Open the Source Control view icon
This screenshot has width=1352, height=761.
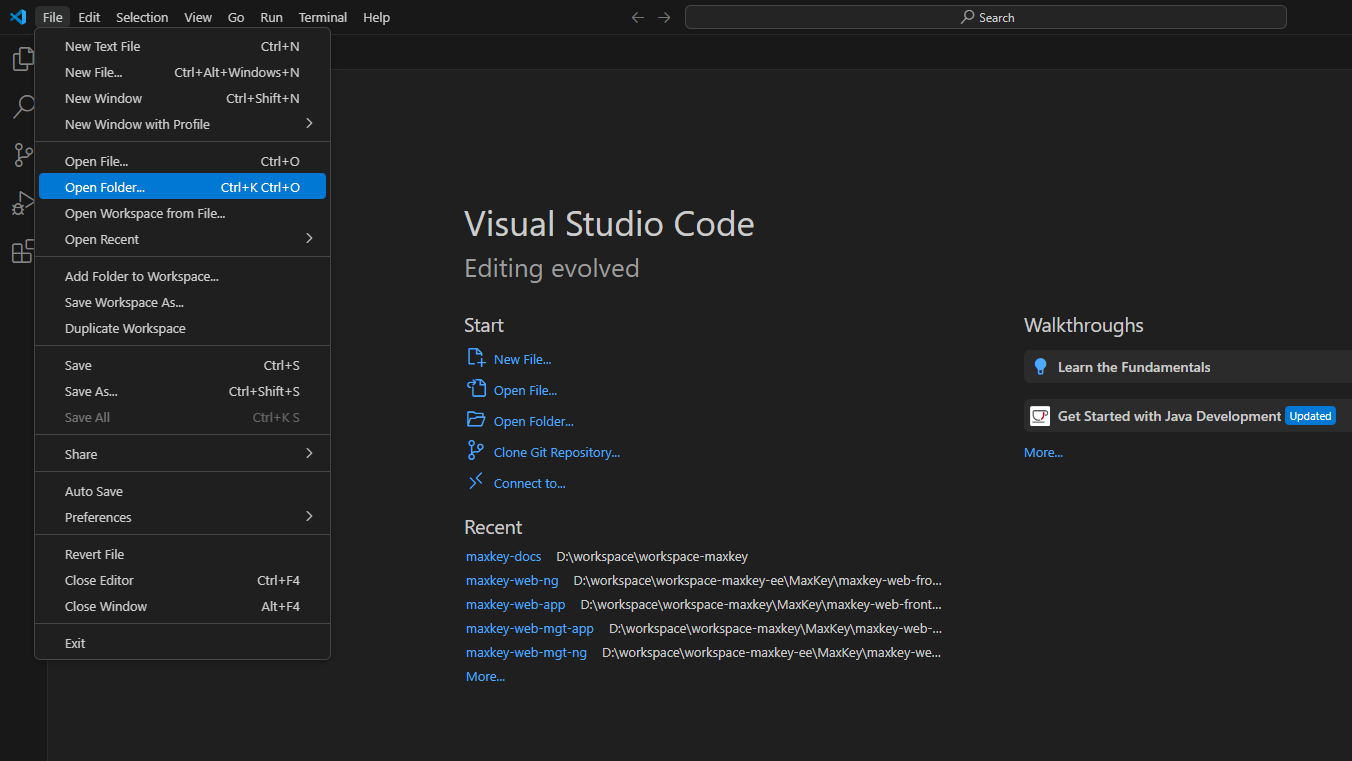[x=23, y=155]
